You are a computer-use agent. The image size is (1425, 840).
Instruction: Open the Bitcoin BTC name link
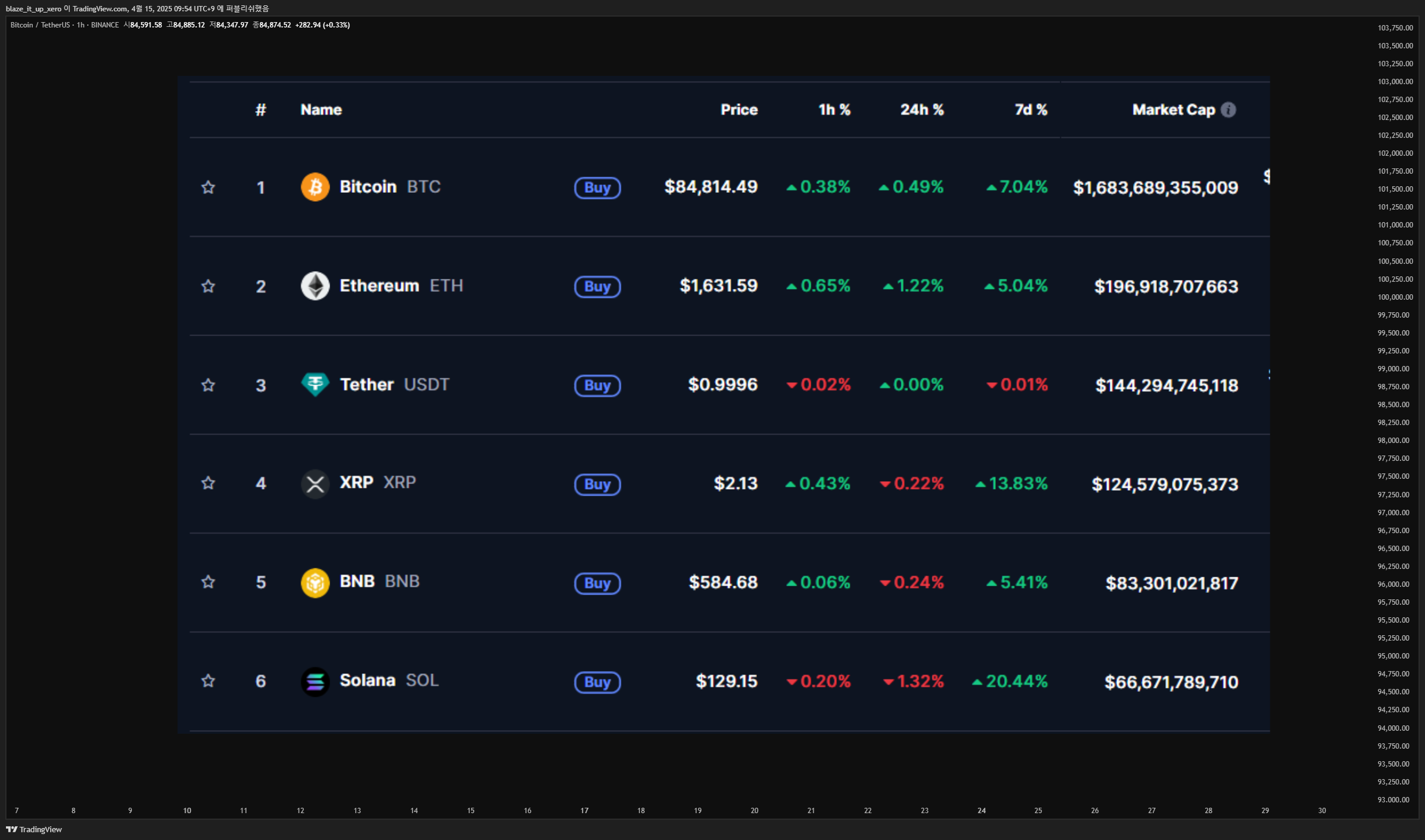tap(390, 187)
